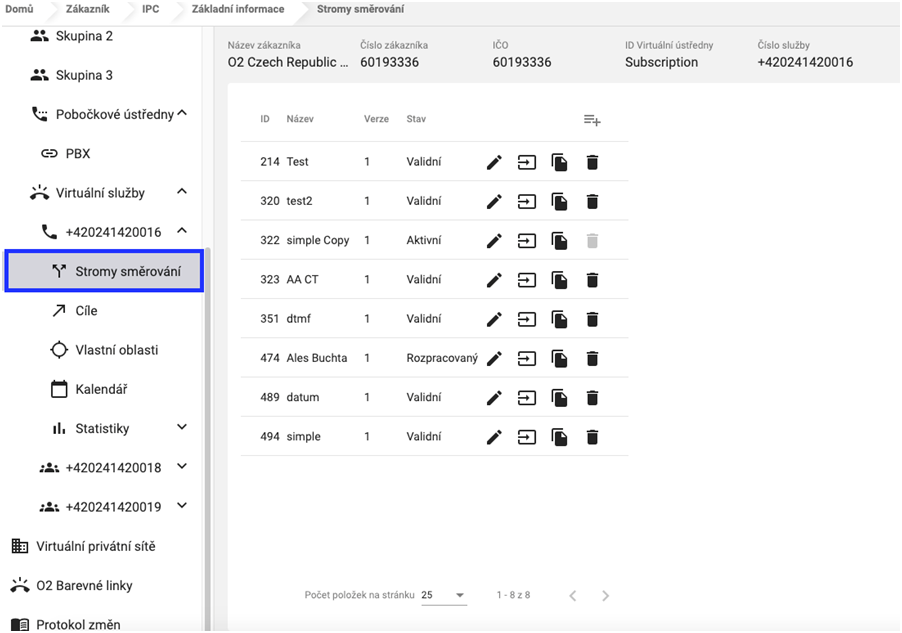Click the add new routing tree icon
This screenshot has height=633, width=902.
pos(592,120)
